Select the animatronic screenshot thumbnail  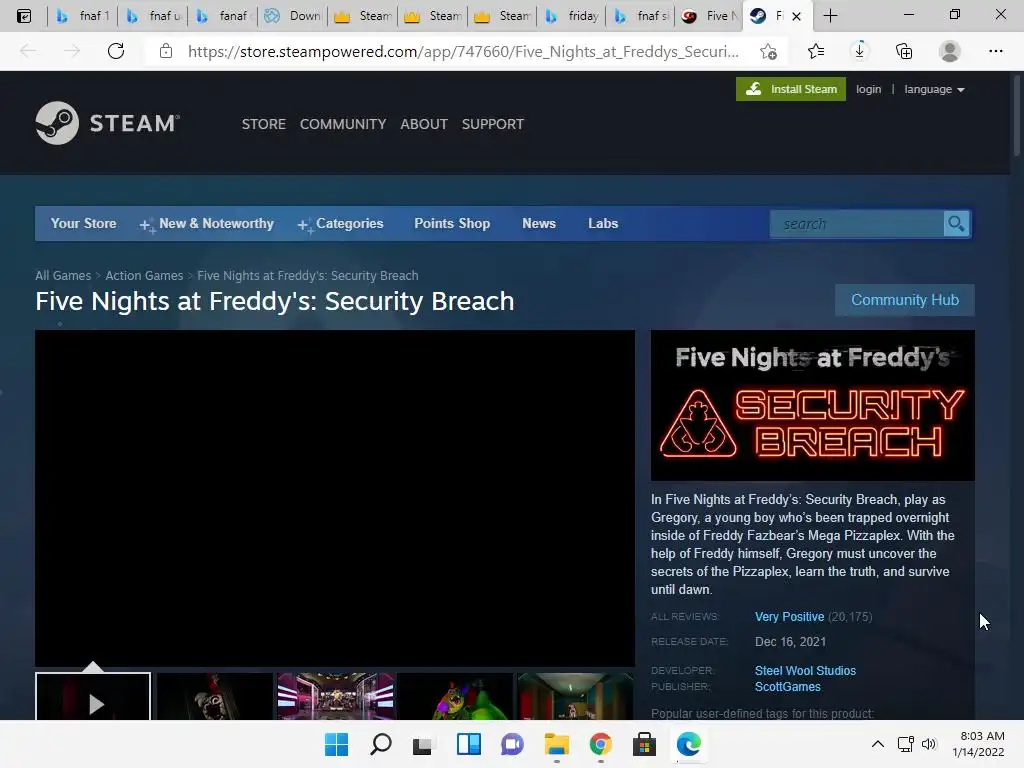(214, 696)
